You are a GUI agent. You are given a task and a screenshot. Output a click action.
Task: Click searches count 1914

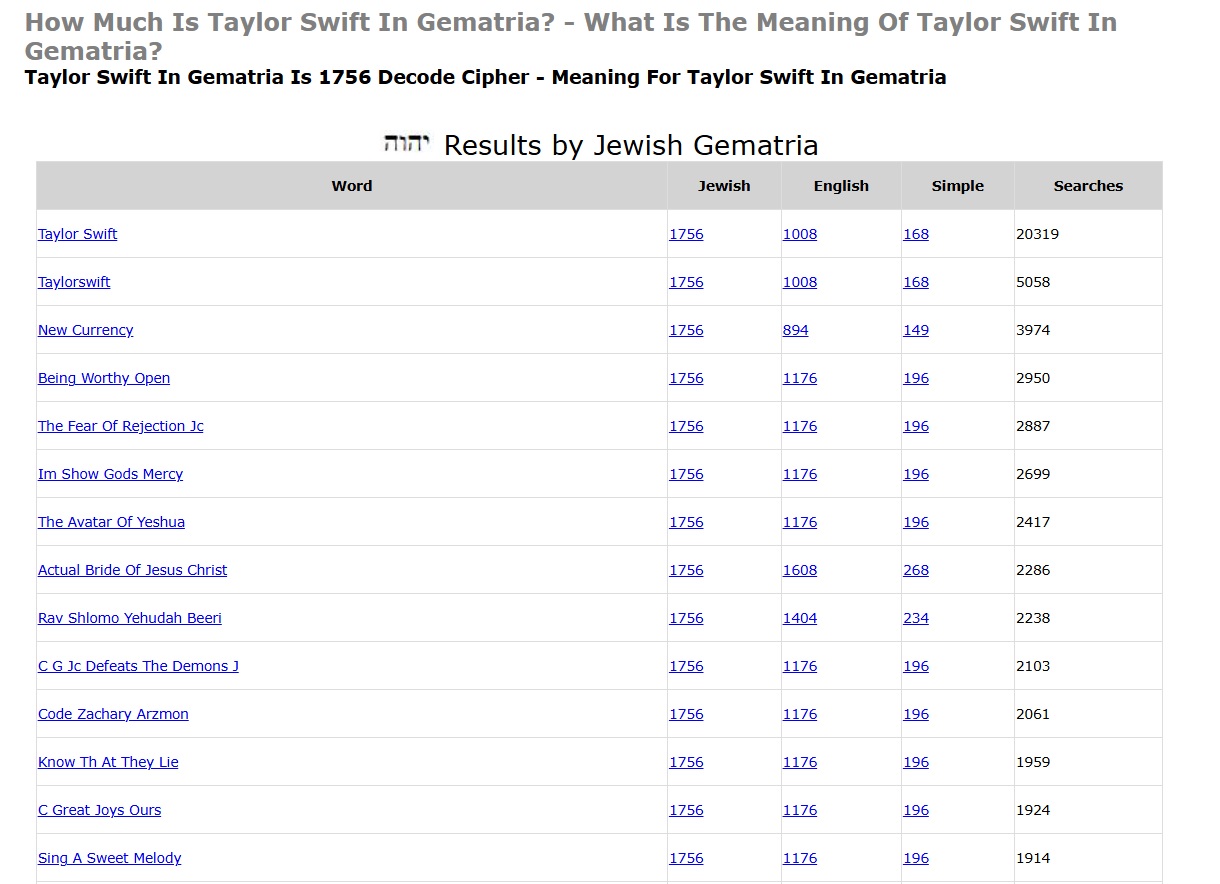tap(1033, 858)
